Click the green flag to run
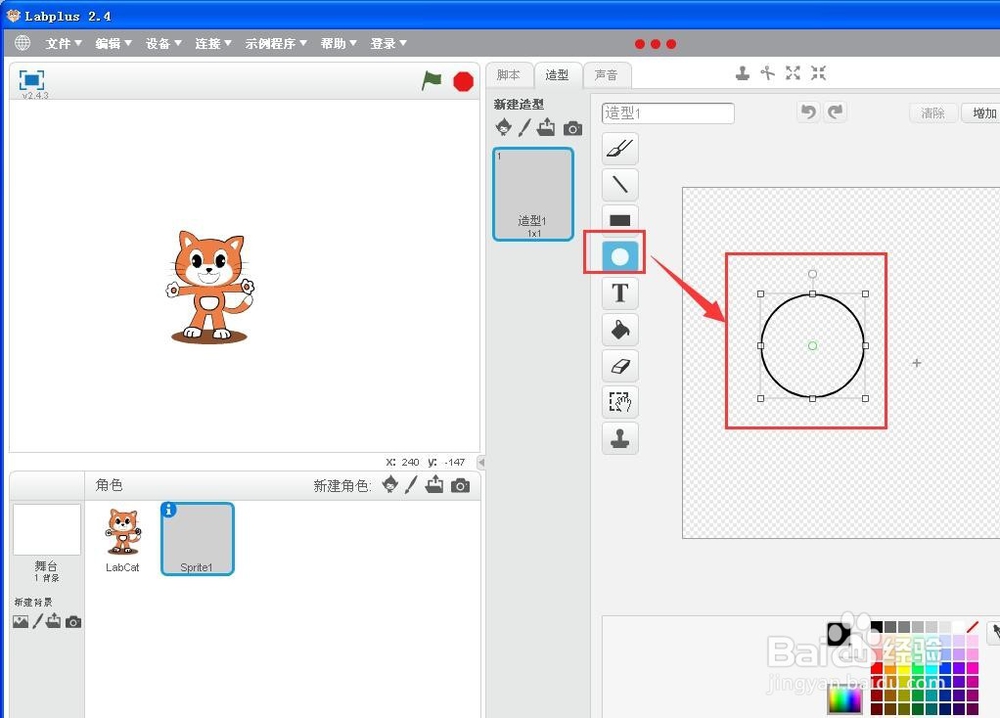This screenshot has height=718, width=1000. pos(432,80)
